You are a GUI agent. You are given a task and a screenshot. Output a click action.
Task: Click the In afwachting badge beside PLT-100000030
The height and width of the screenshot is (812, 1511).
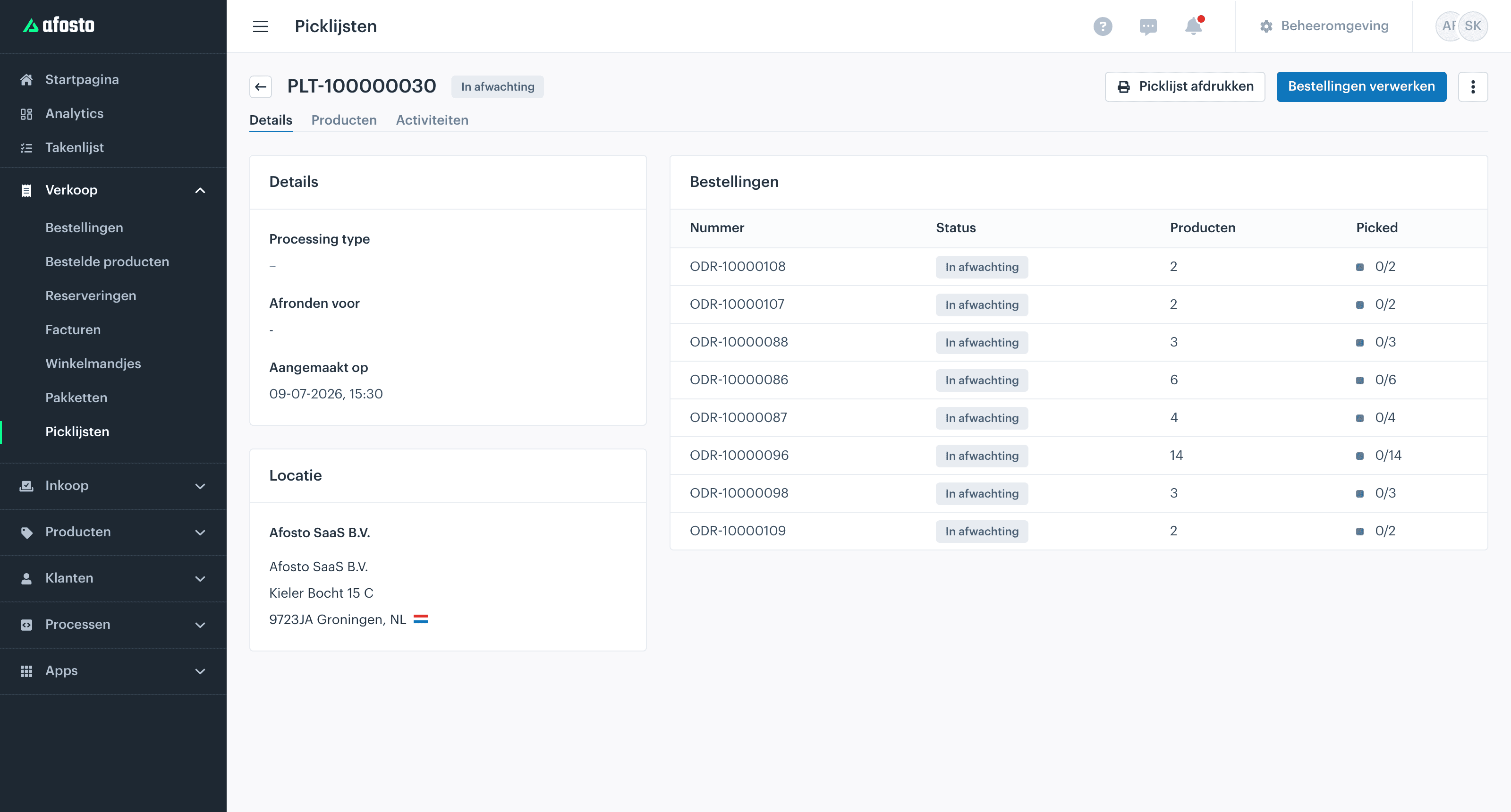coord(497,87)
